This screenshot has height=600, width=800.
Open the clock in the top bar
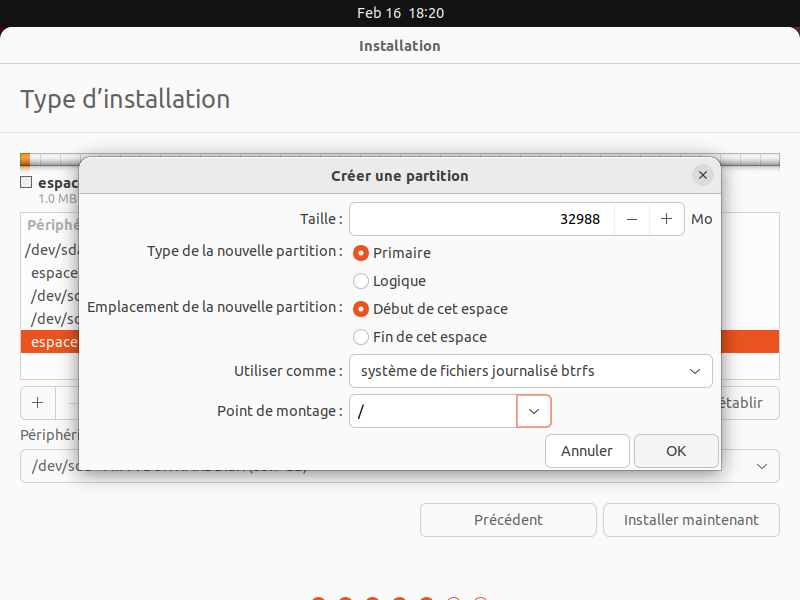(400, 13)
